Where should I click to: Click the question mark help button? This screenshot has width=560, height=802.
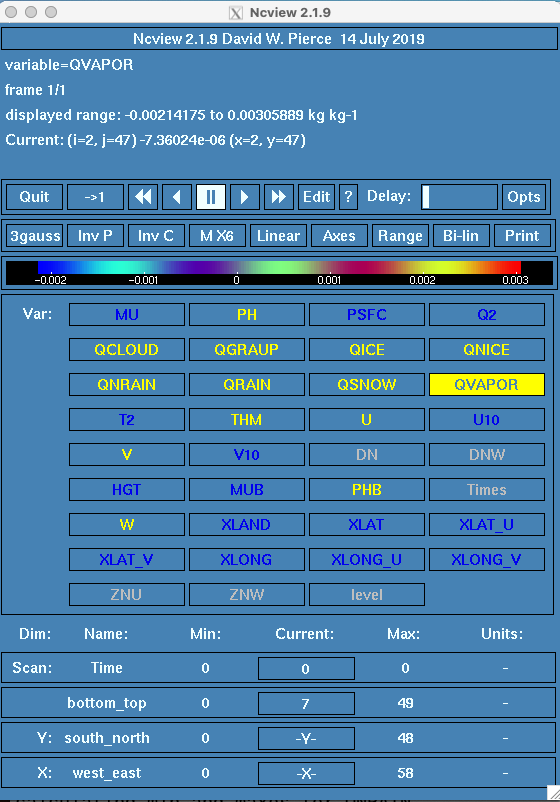[348, 197]
